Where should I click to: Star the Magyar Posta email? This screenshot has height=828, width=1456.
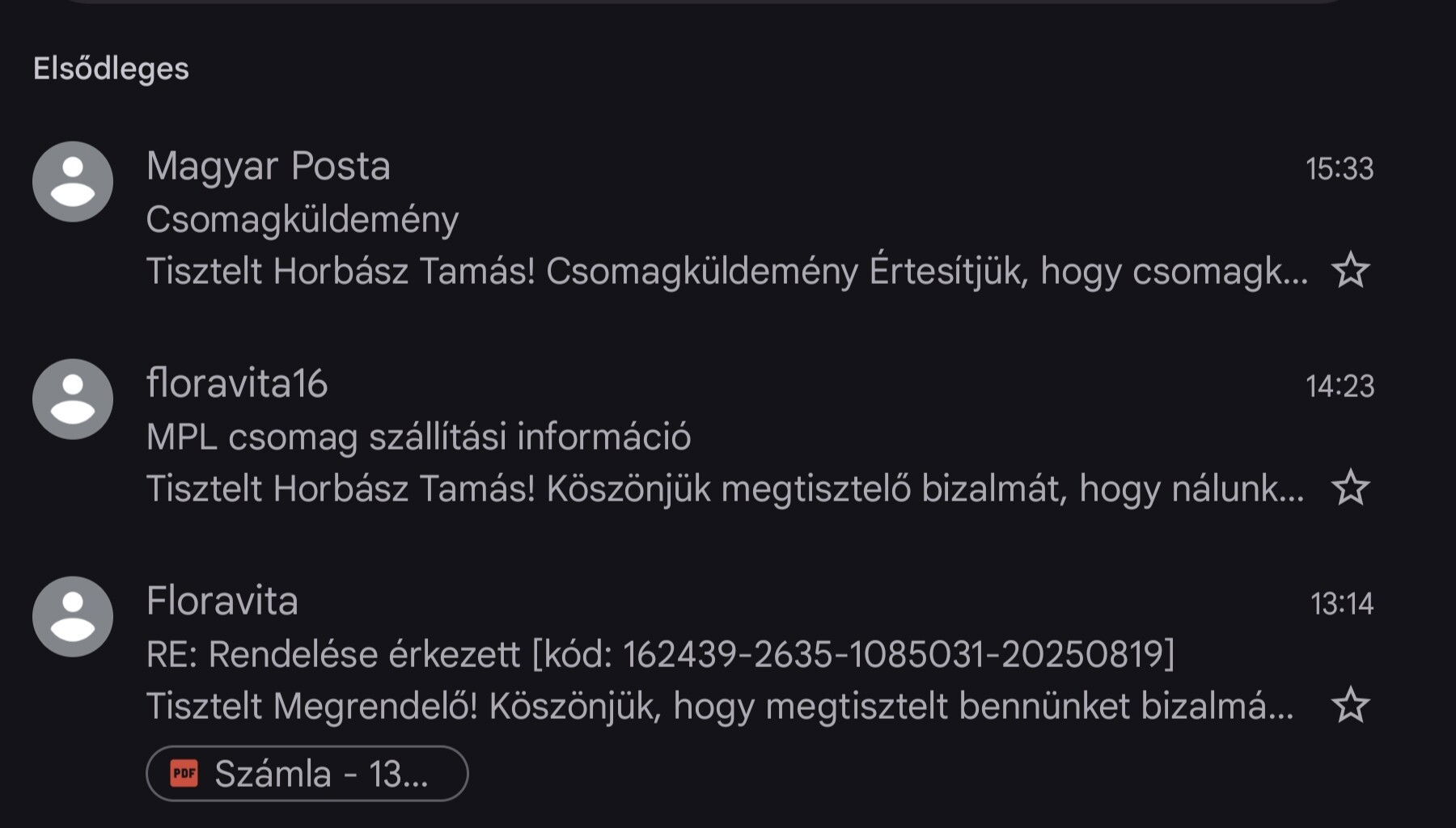pyautogui.click(x=1350, y=271)
